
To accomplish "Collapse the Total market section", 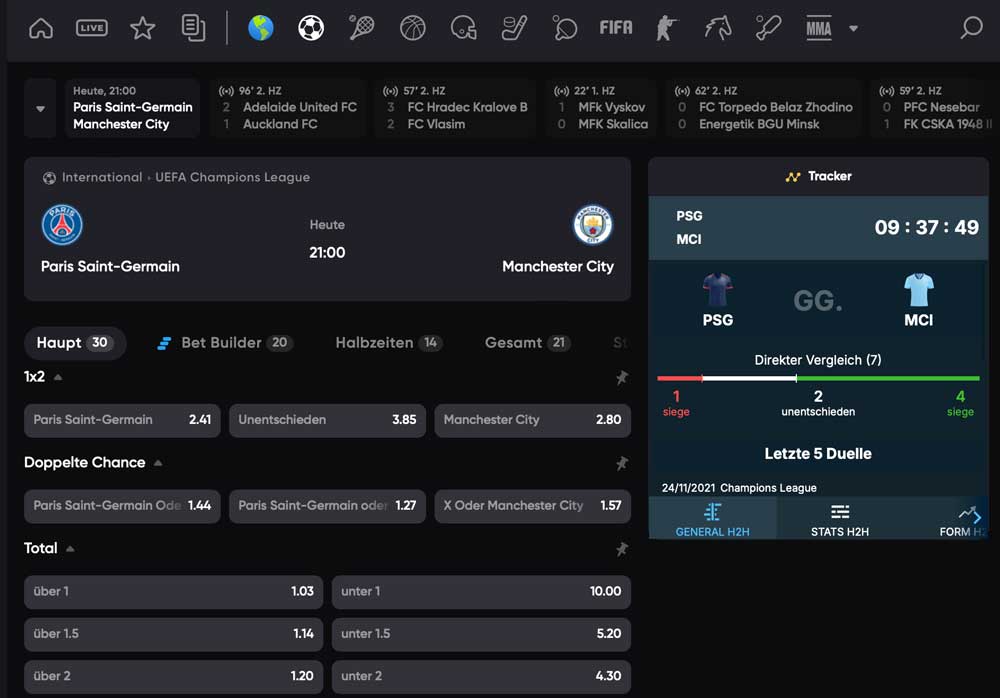I will click(x=70, y=548).
